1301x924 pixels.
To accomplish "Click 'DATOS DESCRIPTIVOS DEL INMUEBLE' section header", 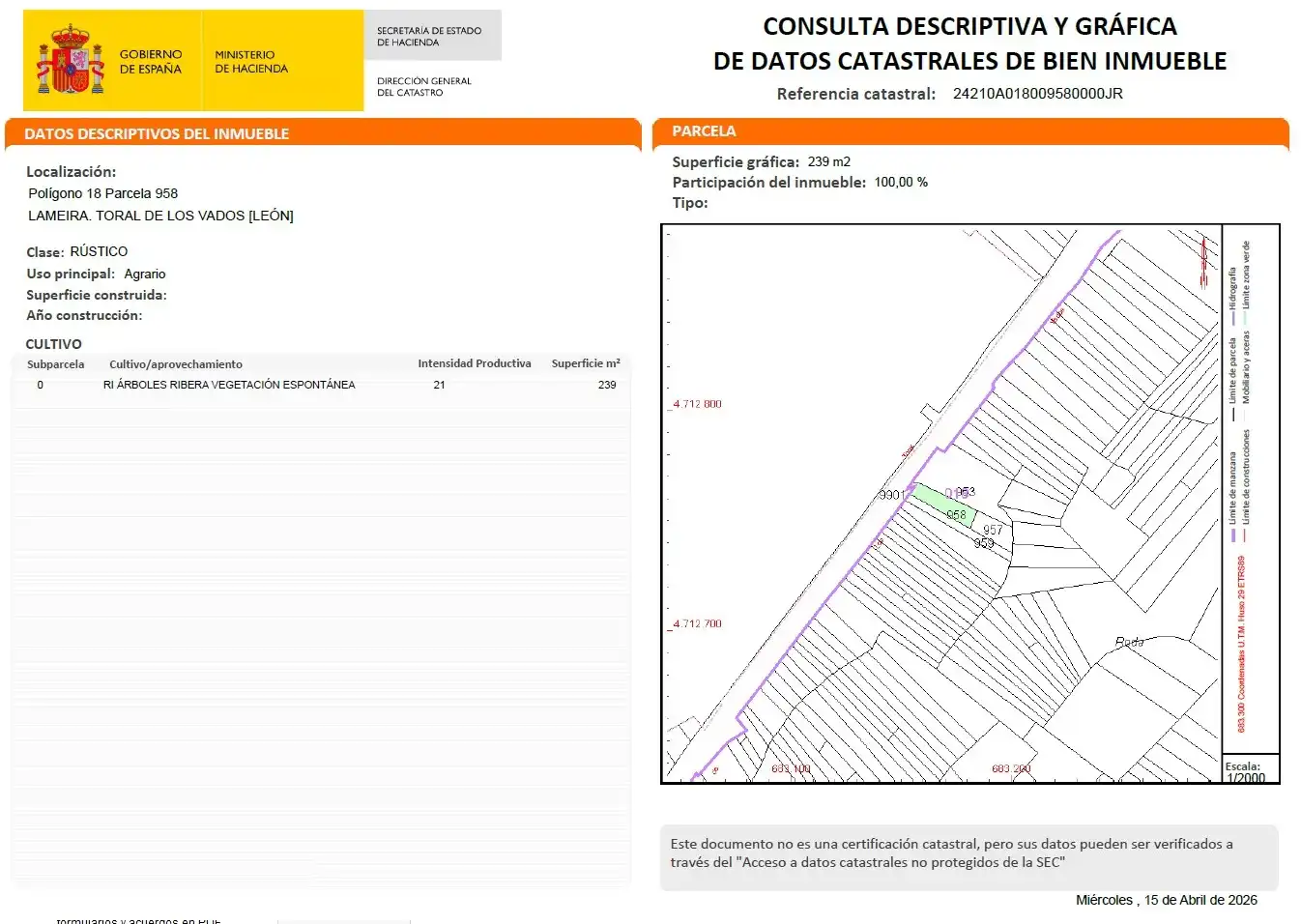I will (157, 133).
